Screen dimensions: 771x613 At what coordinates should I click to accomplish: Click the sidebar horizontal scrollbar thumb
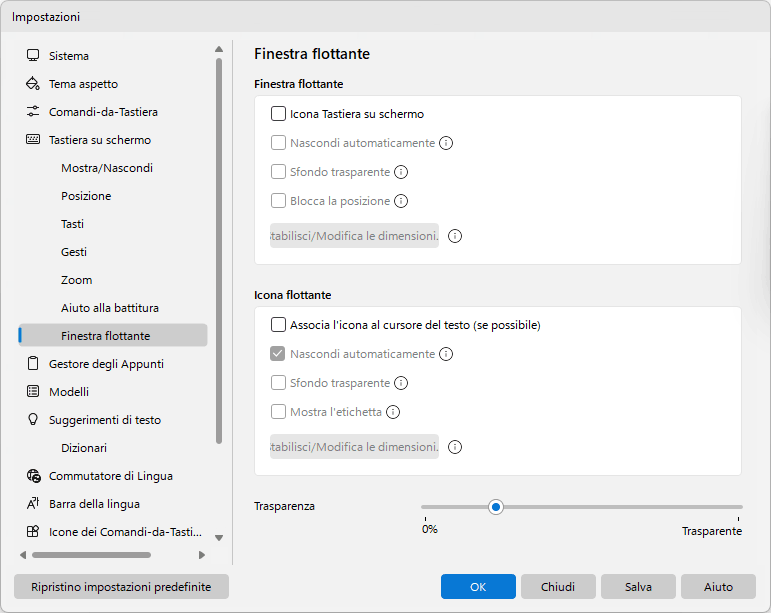(x=91, y=555)
